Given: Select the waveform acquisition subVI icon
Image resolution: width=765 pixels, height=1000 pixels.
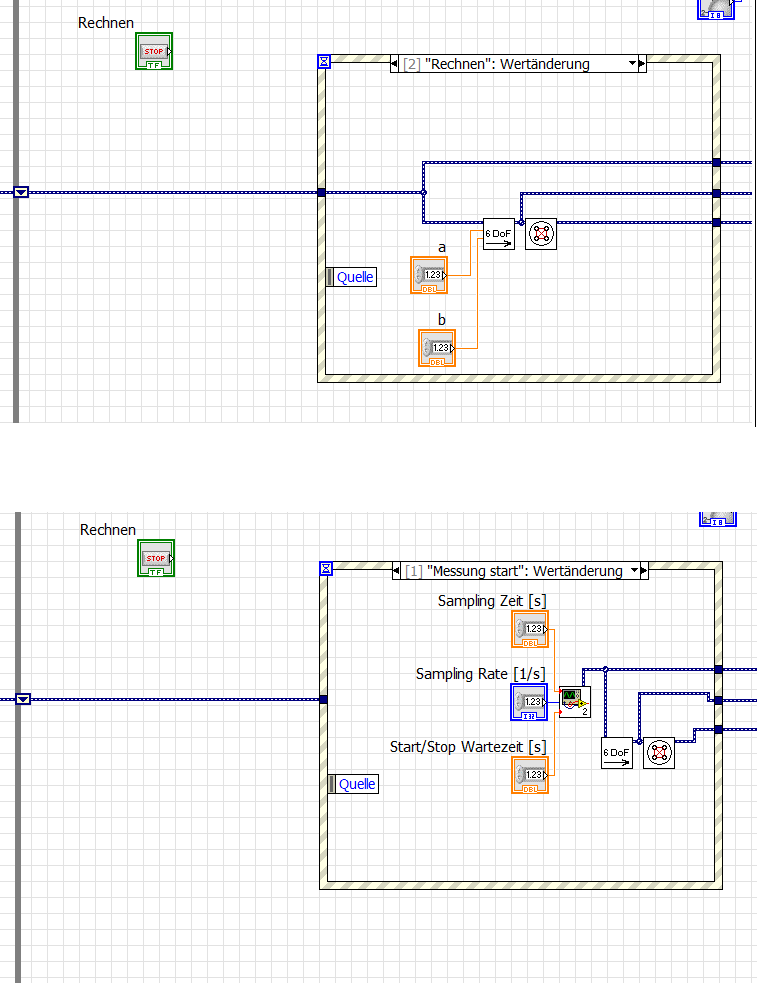Looking at the screenshot, I should click(x=574, y=702).
